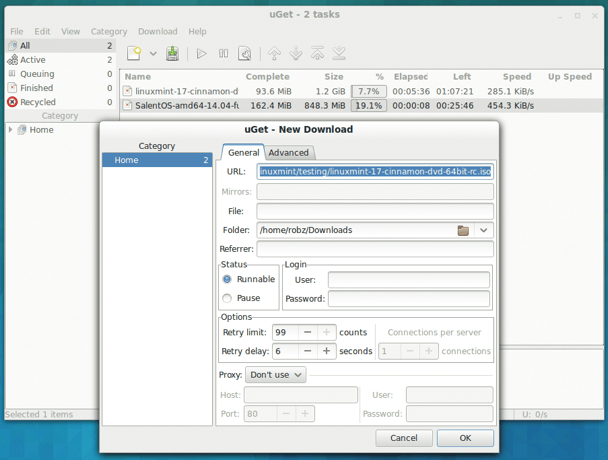The height and width of the screenshot is (460, 608).
Task: Click the Cancel button
Action: click(x=404, y=438)
